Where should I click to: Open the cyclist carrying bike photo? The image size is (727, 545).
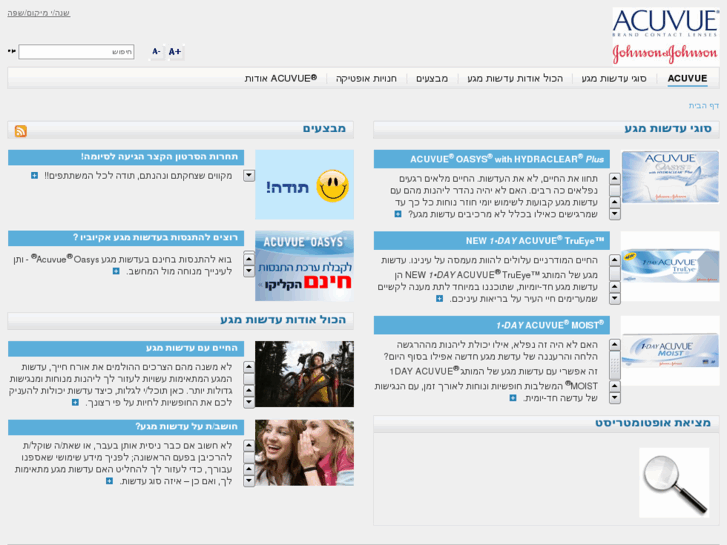tap(304, 374)
